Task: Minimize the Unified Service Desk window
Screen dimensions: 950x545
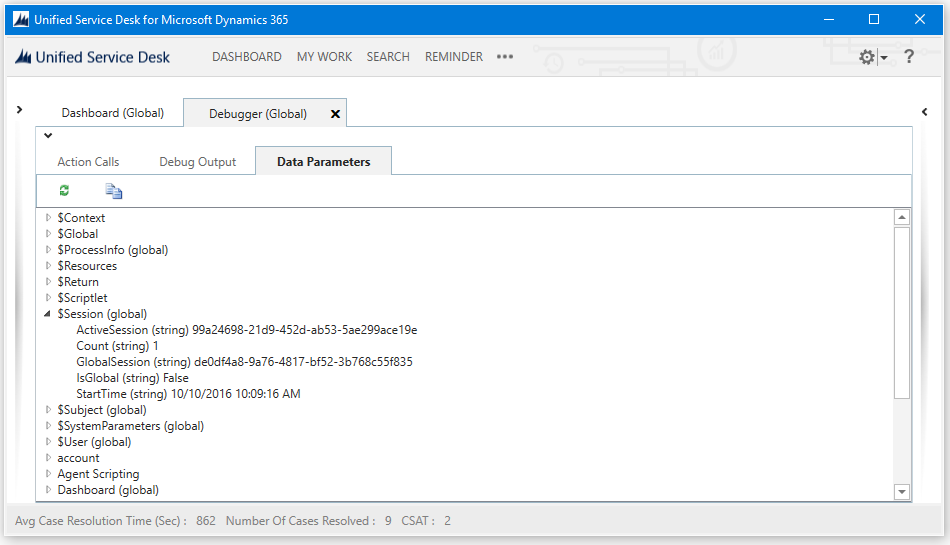Action: (829, 19)
